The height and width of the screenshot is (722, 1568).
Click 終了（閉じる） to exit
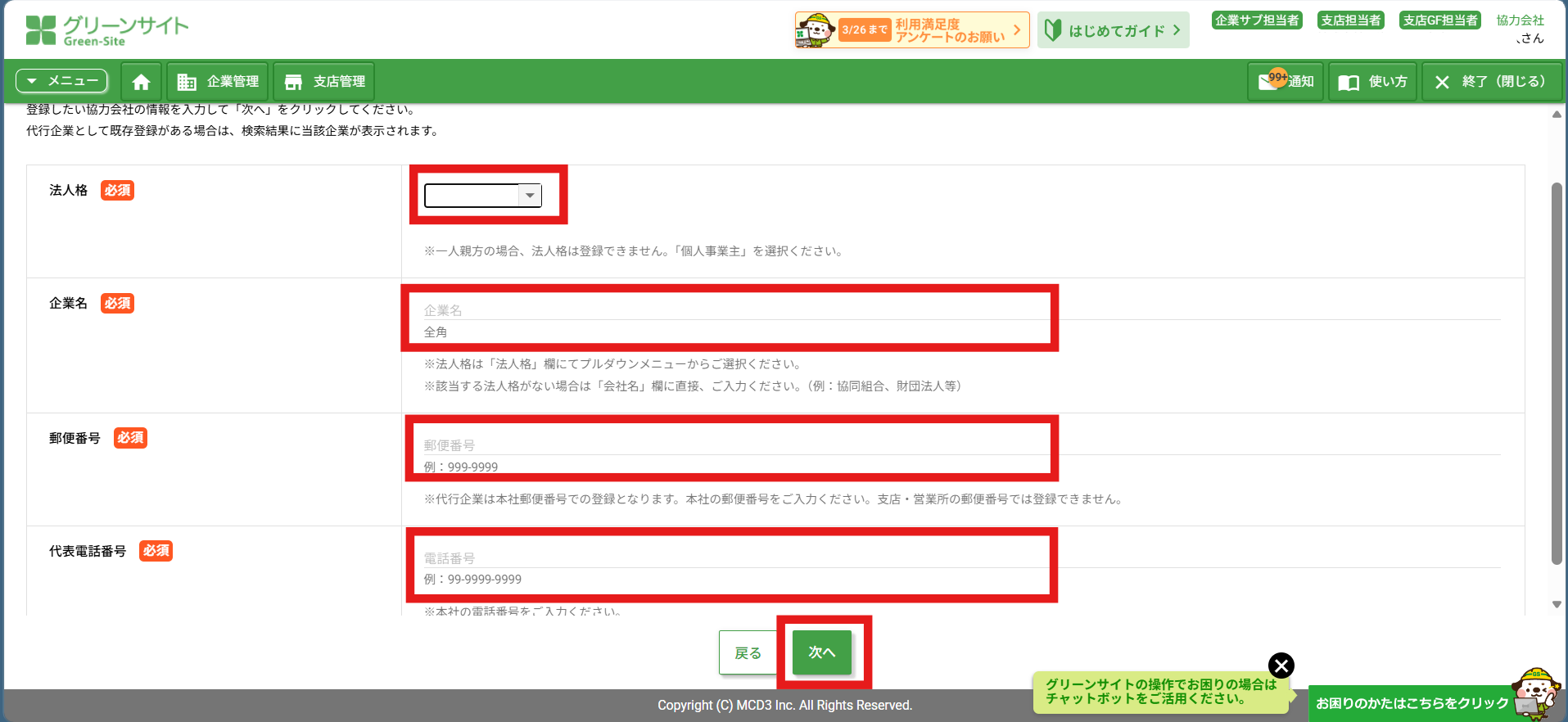[1492, 82]
